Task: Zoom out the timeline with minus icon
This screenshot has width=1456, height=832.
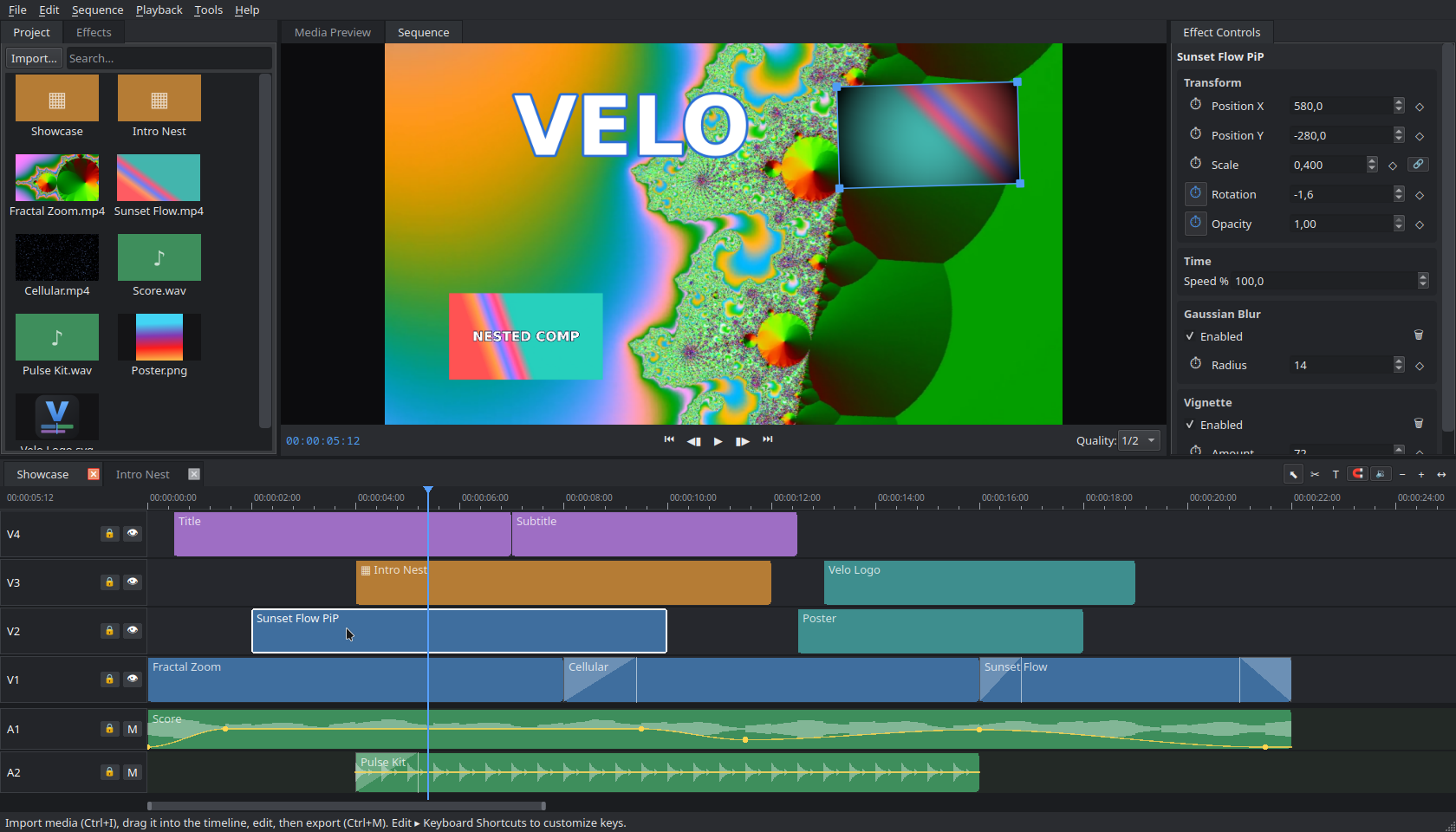Action: [x=1402, y=474]
